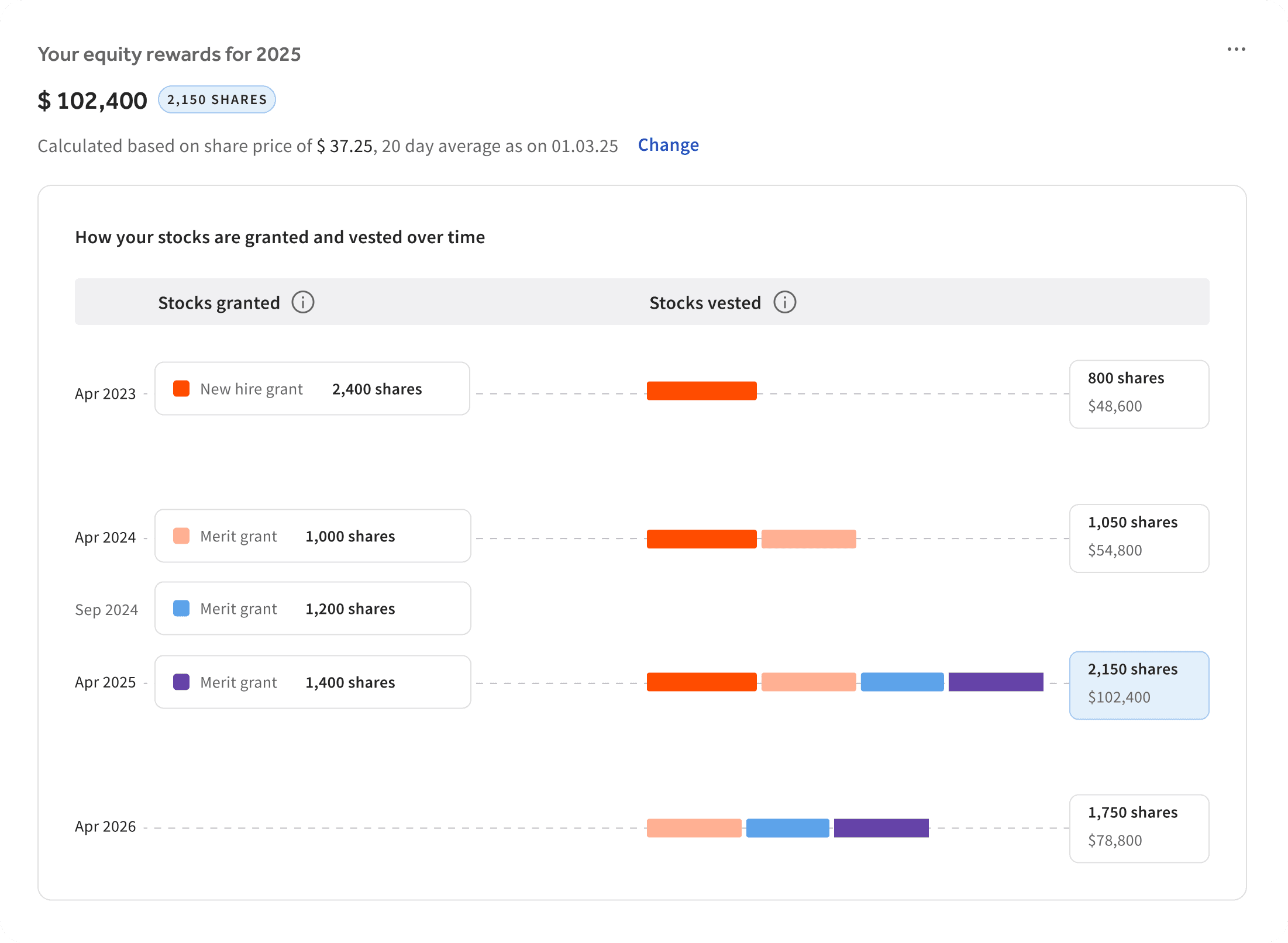Click the 2,150 SHARES badge
The height and width of the screenshot is (943, 1288).
point(216,100)
